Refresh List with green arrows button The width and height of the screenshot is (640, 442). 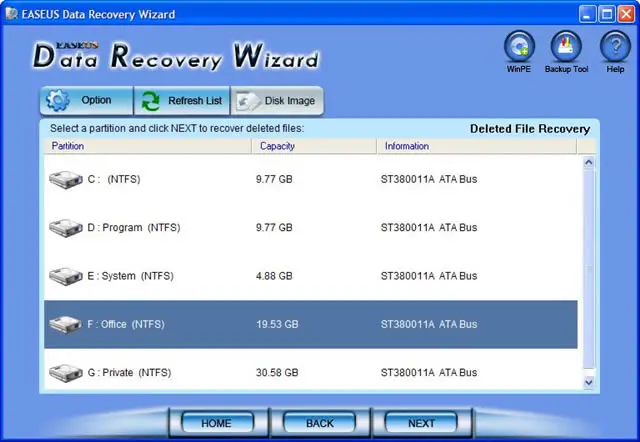point(182,100)
